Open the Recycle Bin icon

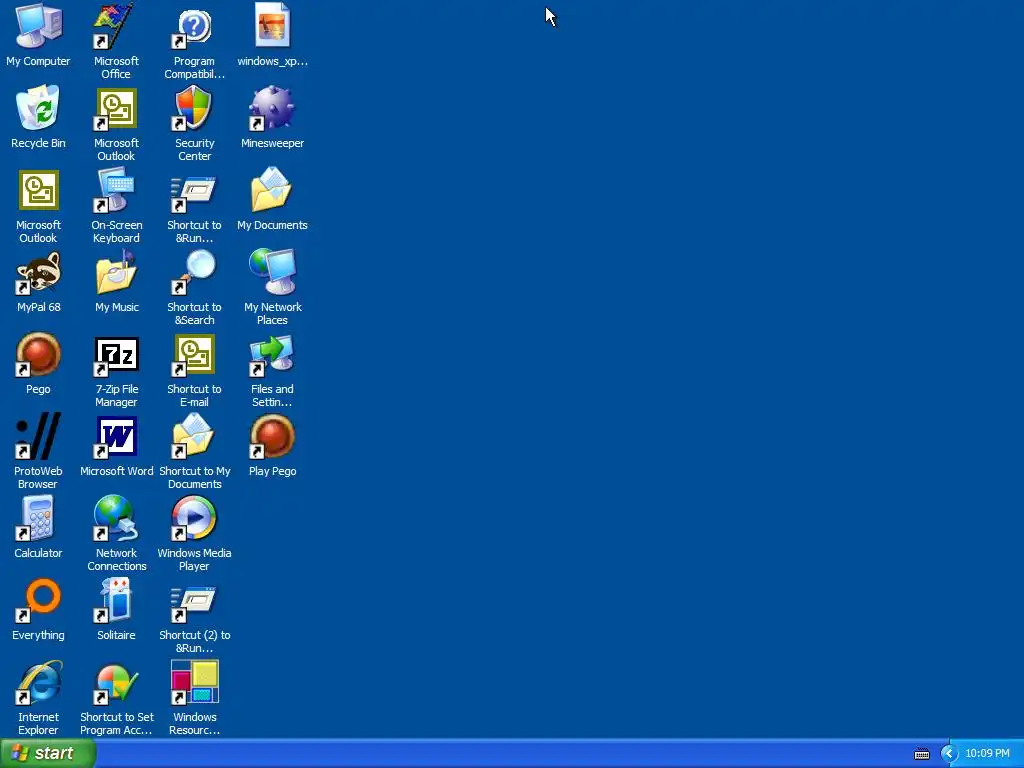coord(39,108)
